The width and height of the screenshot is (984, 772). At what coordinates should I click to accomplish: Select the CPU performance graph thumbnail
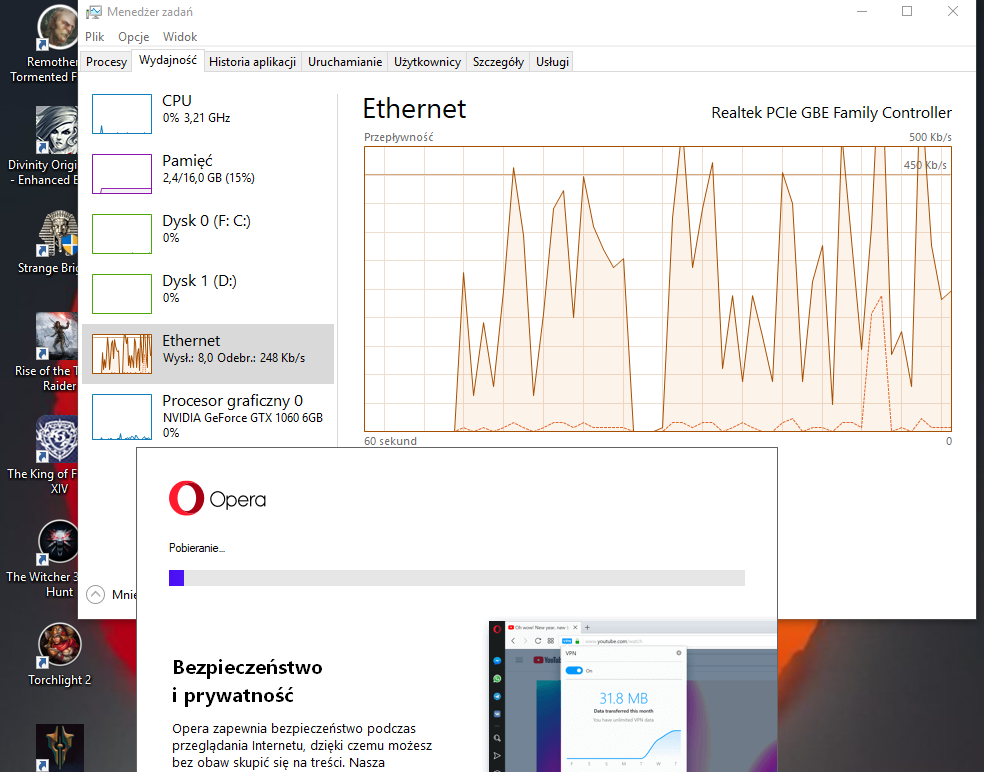(x=122, y=114)
